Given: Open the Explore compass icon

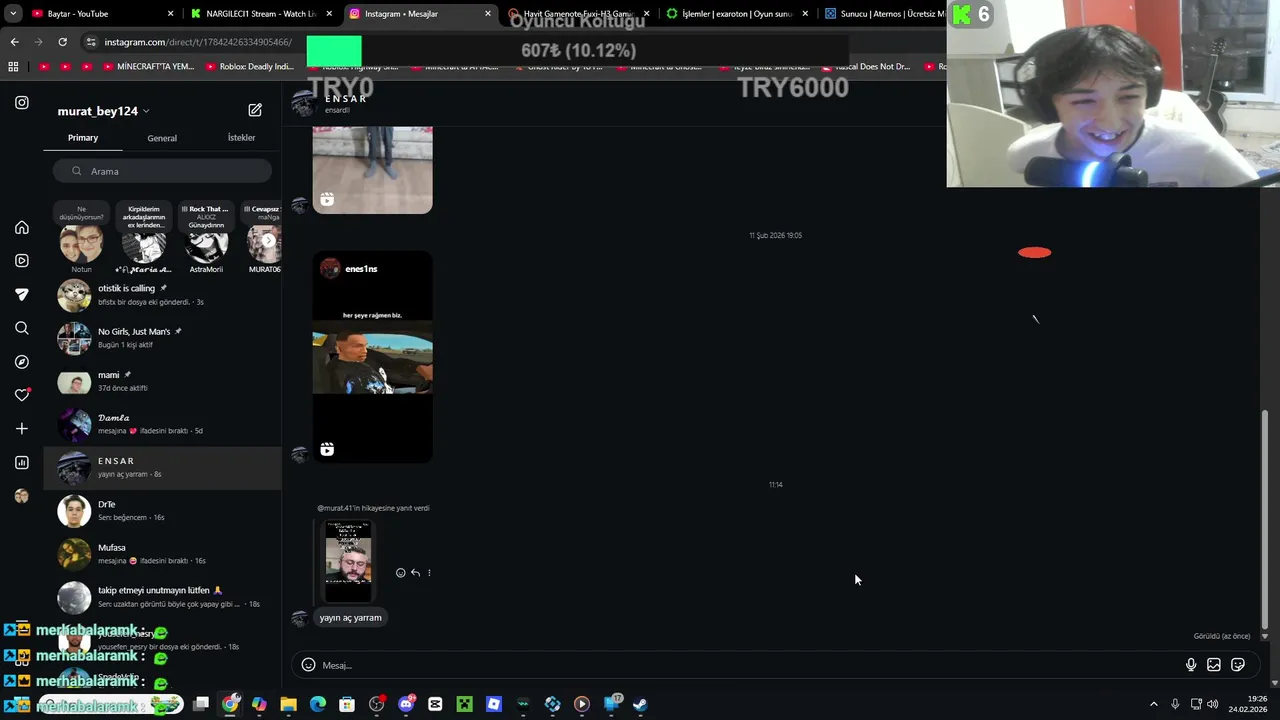Looking at the screenshot, I should [22, 362].
